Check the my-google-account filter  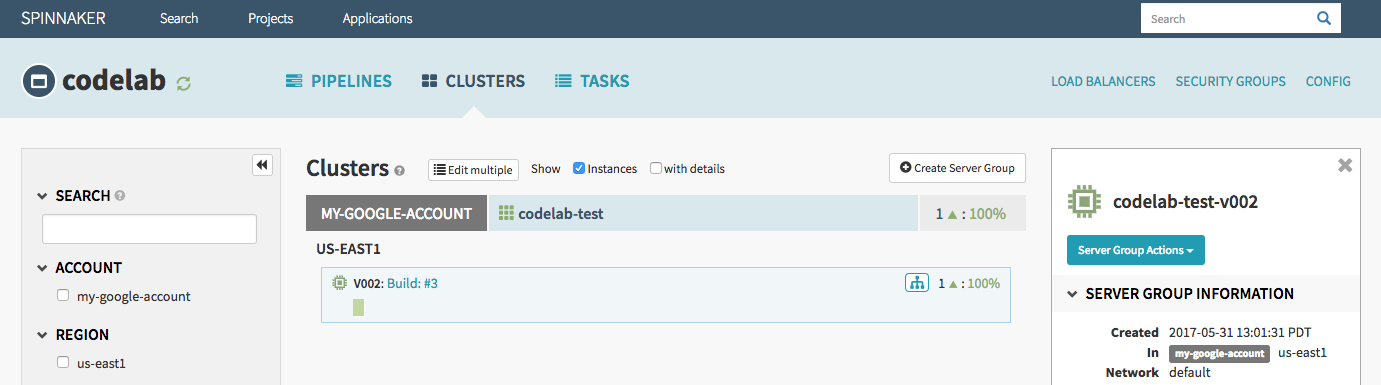[63, 296]
